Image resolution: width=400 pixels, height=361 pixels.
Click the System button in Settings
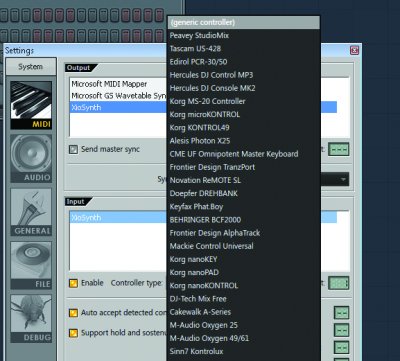(x=31, y=67)
